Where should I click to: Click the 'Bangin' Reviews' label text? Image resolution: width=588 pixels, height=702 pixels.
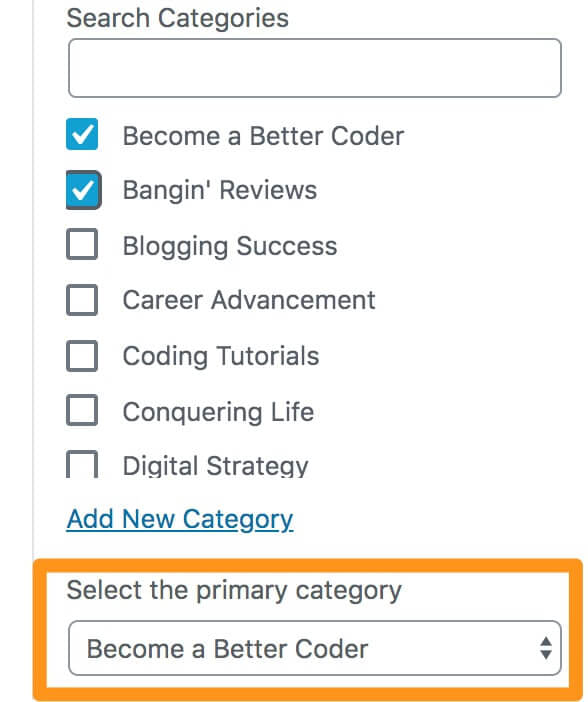[x=219, y=190]
